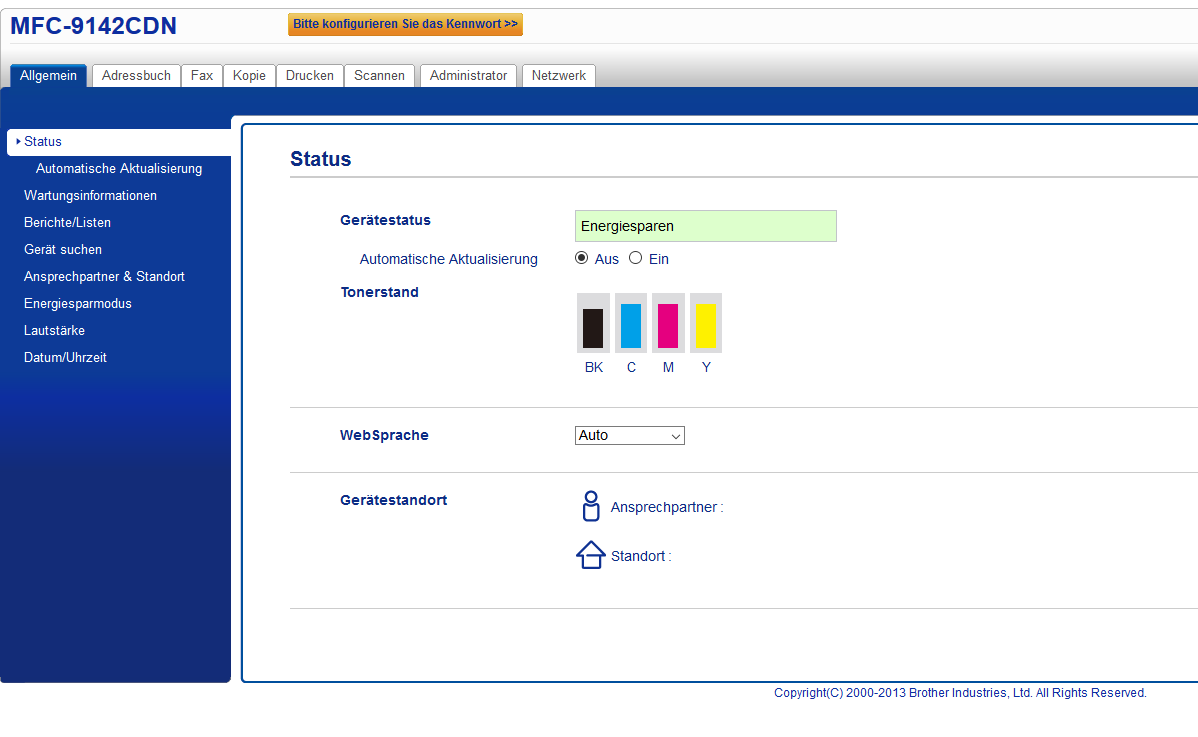This screenshot has width=1198, height=737.
Task: Open Berichte/Listen in the sidebar
Action: click(x=67, y=222)
